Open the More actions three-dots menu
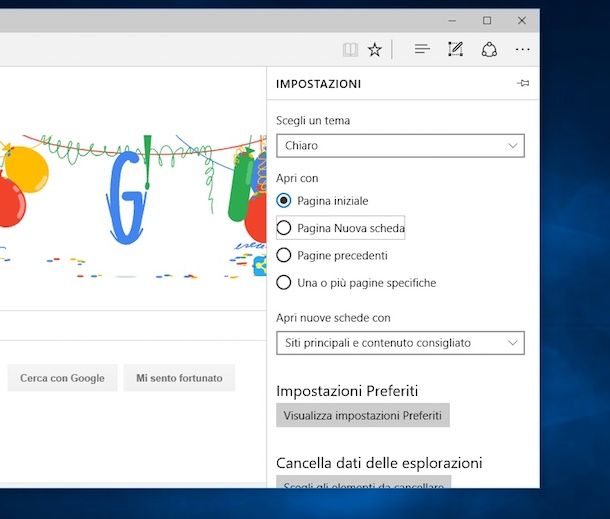 point(522,49)
